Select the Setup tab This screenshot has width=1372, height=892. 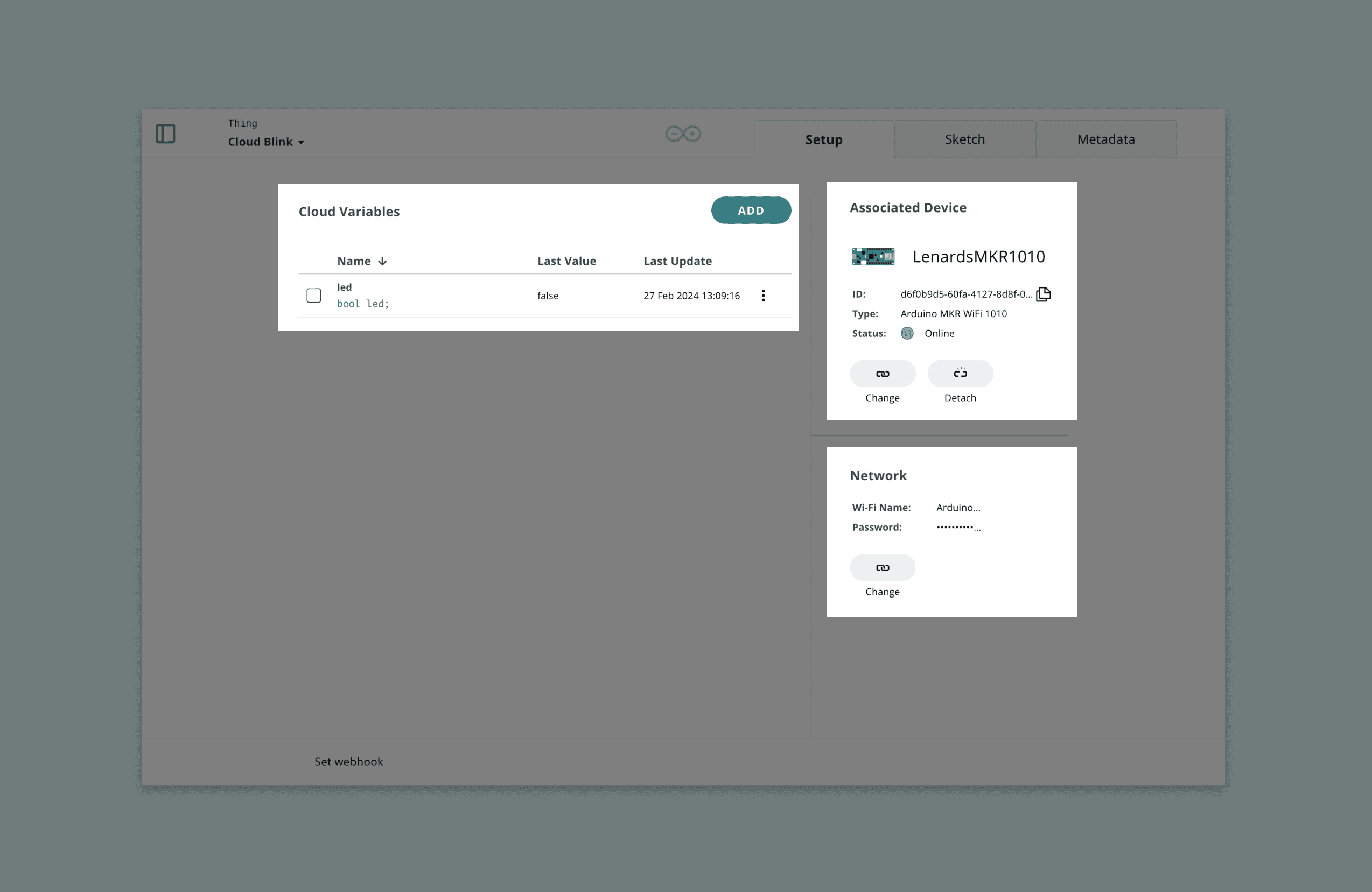click(x=823, y=139)
